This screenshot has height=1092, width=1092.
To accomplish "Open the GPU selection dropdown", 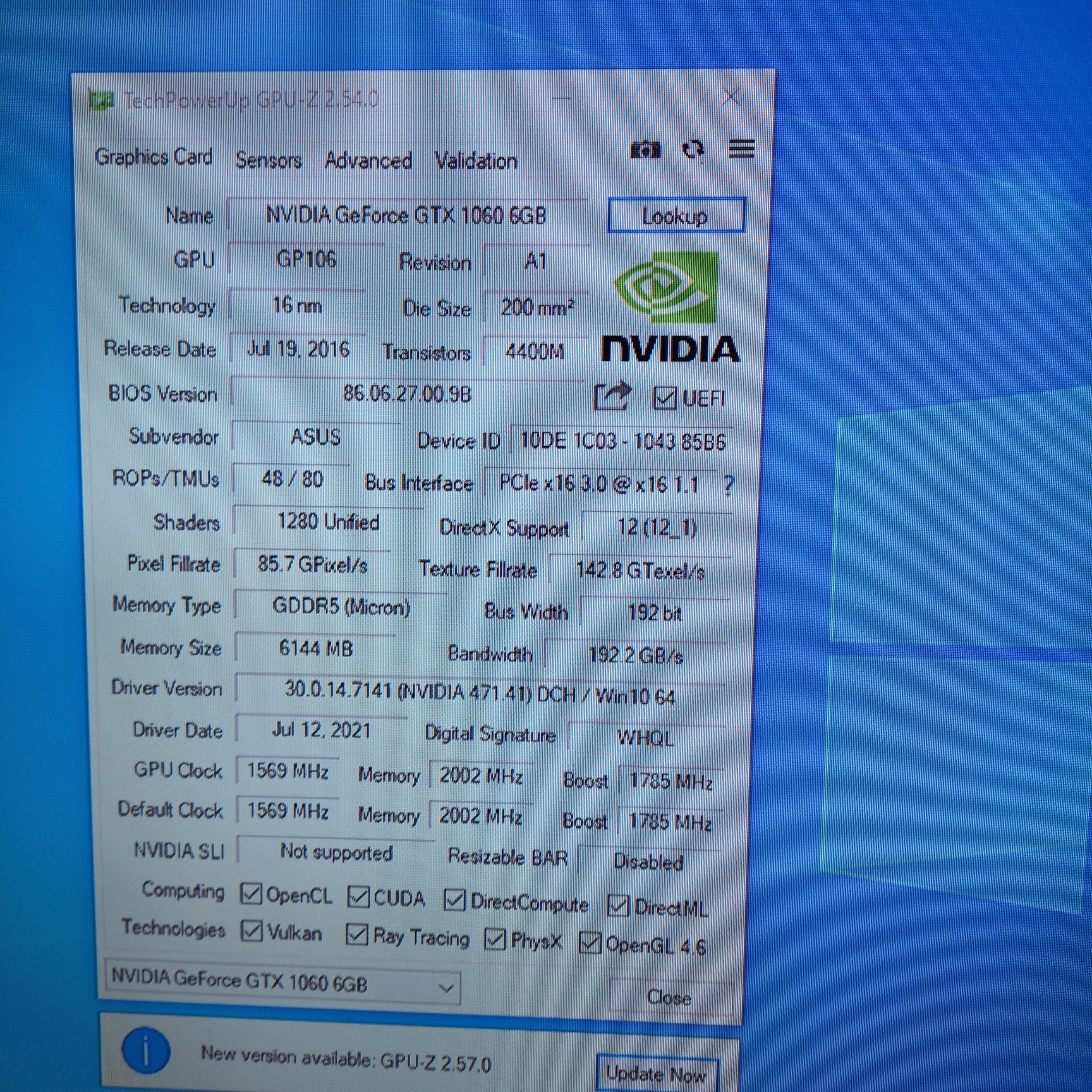I will pos(282,981).
